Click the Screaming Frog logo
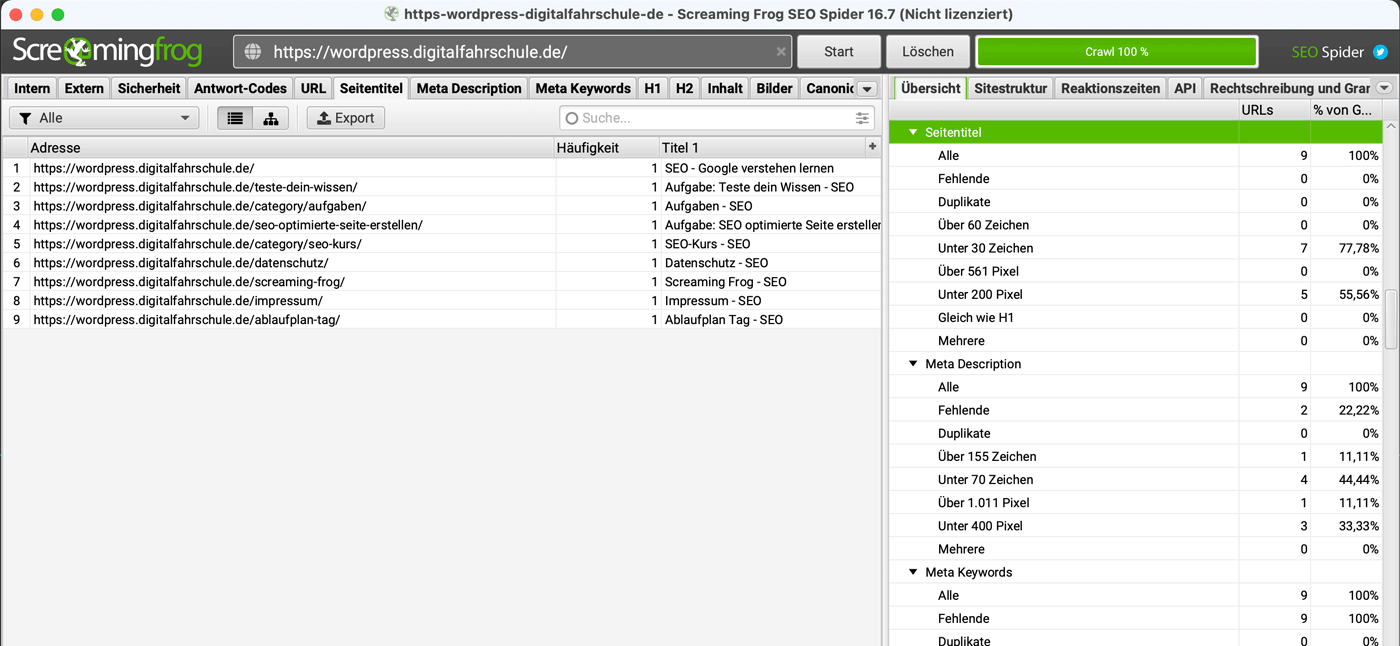The width and height of the screenshot is (1400, 646). coord(107,51)
